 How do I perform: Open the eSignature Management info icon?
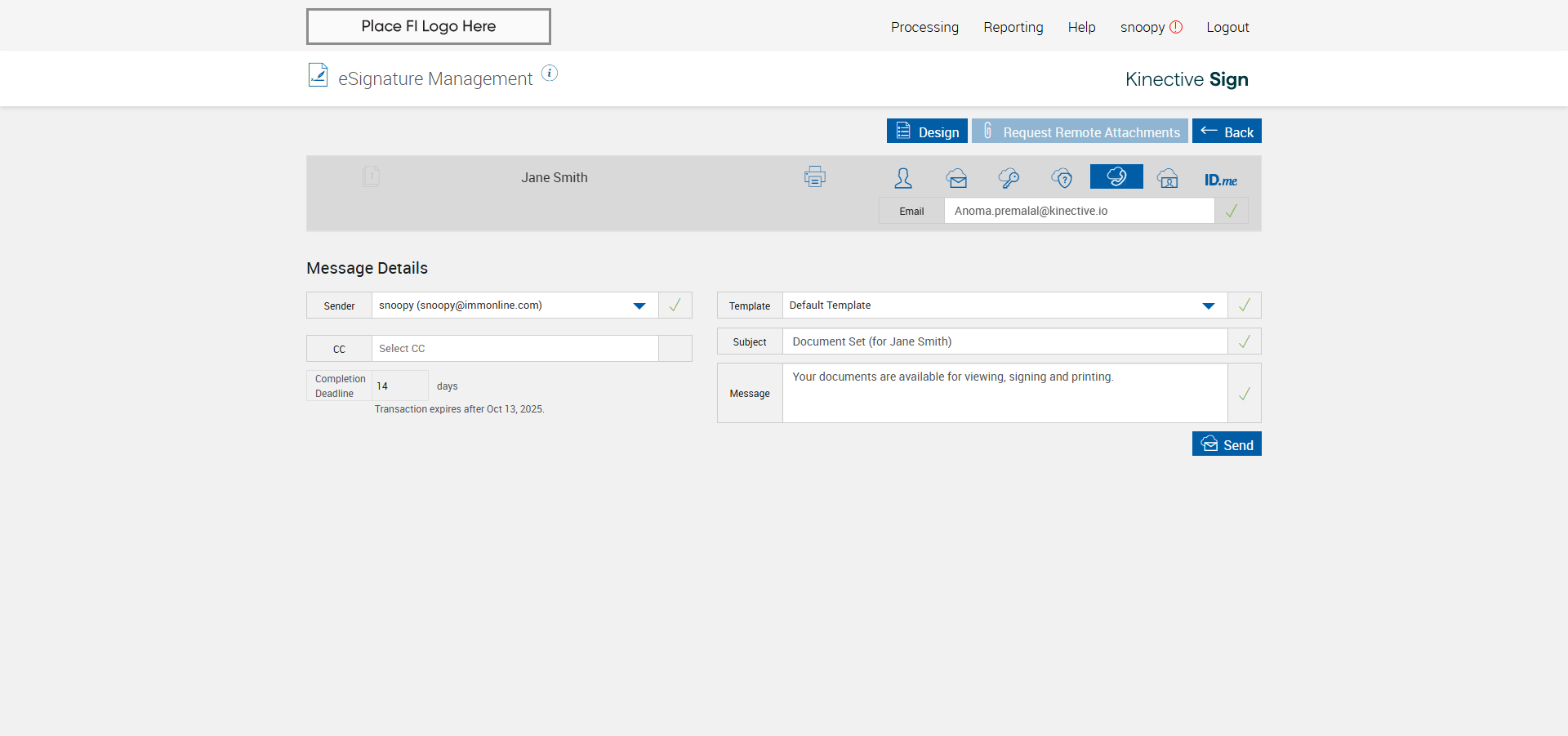(550, 74)
